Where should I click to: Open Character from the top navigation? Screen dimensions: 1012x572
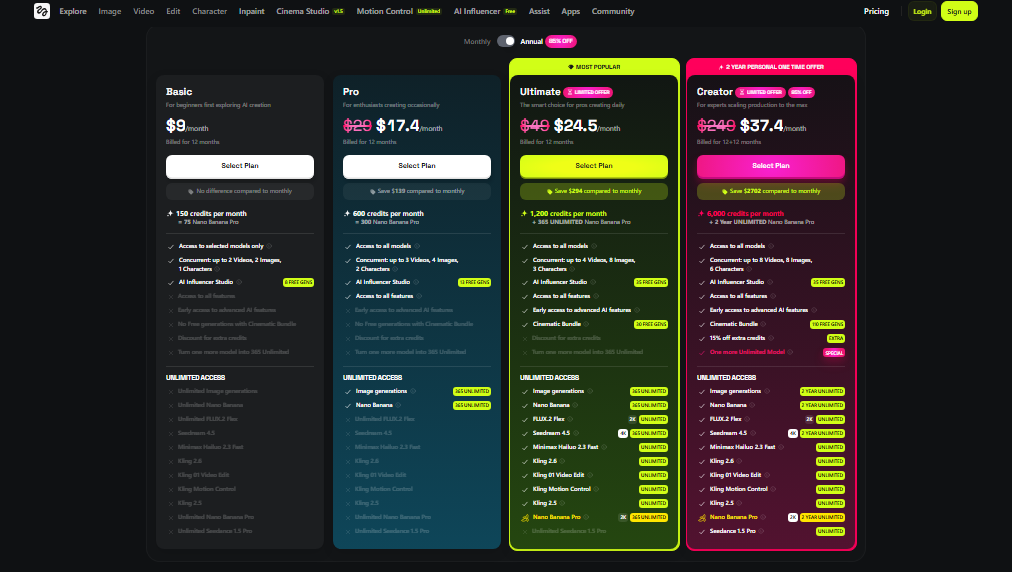(210, 11)
